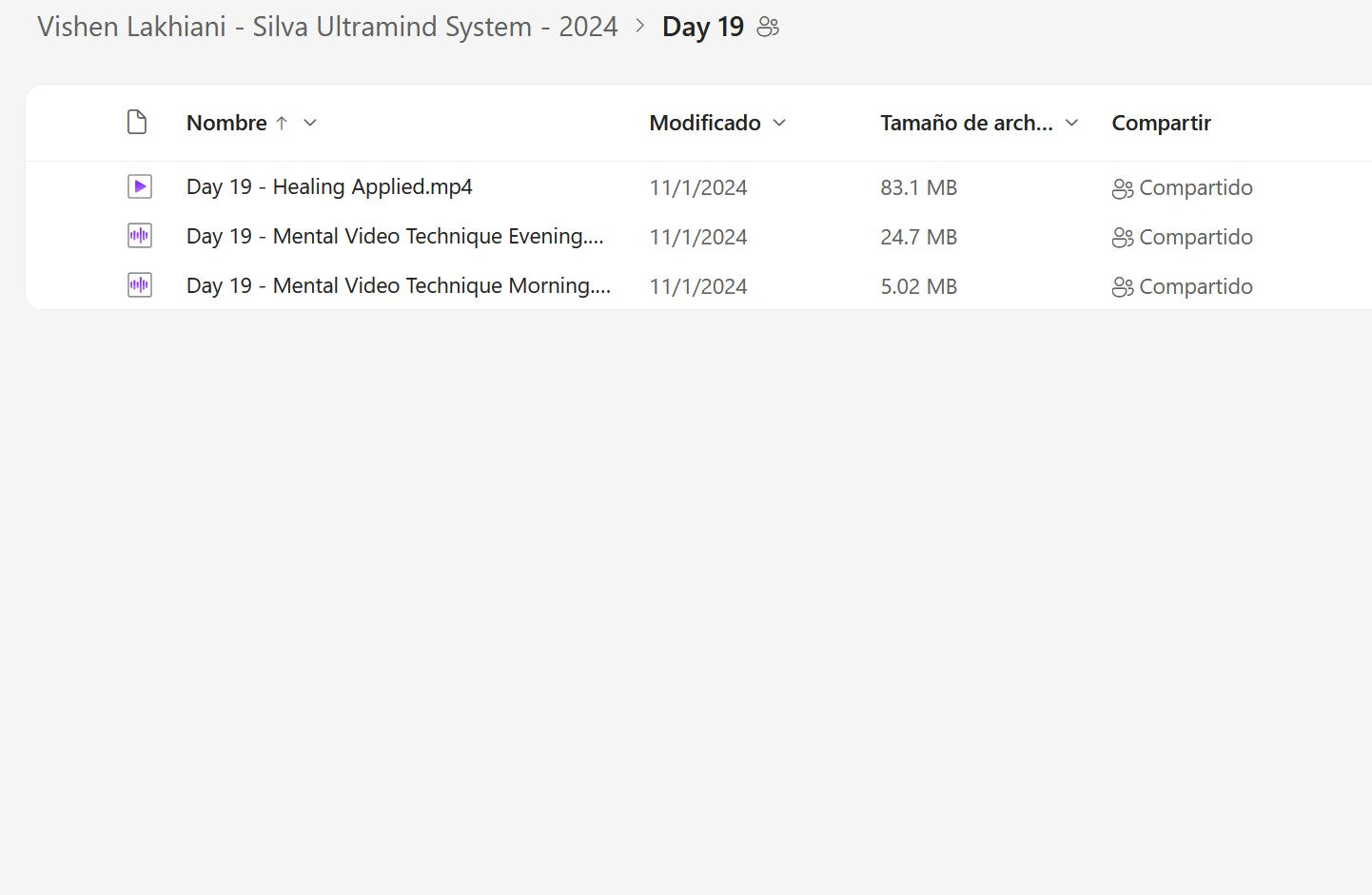Screen dimensions: 1372x895
Task: Click the shared icon in Evening file row
Action: (1123, 238)
